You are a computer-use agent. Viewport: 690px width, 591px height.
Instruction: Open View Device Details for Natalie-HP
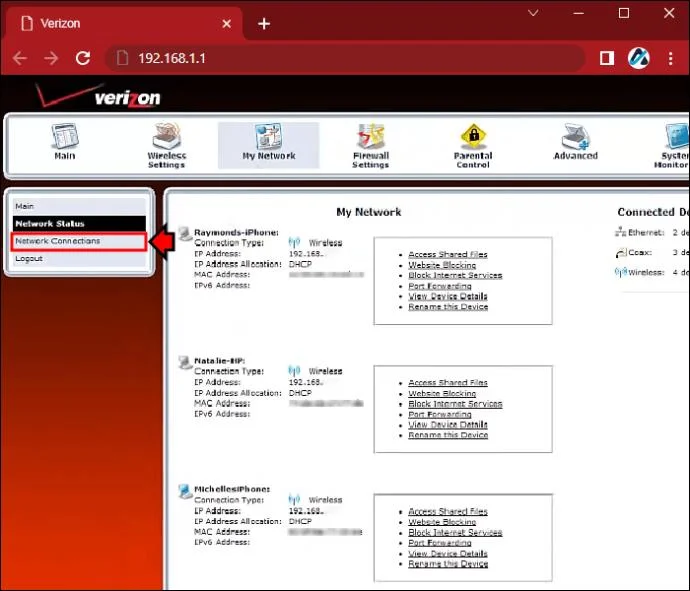click(448, 424)
